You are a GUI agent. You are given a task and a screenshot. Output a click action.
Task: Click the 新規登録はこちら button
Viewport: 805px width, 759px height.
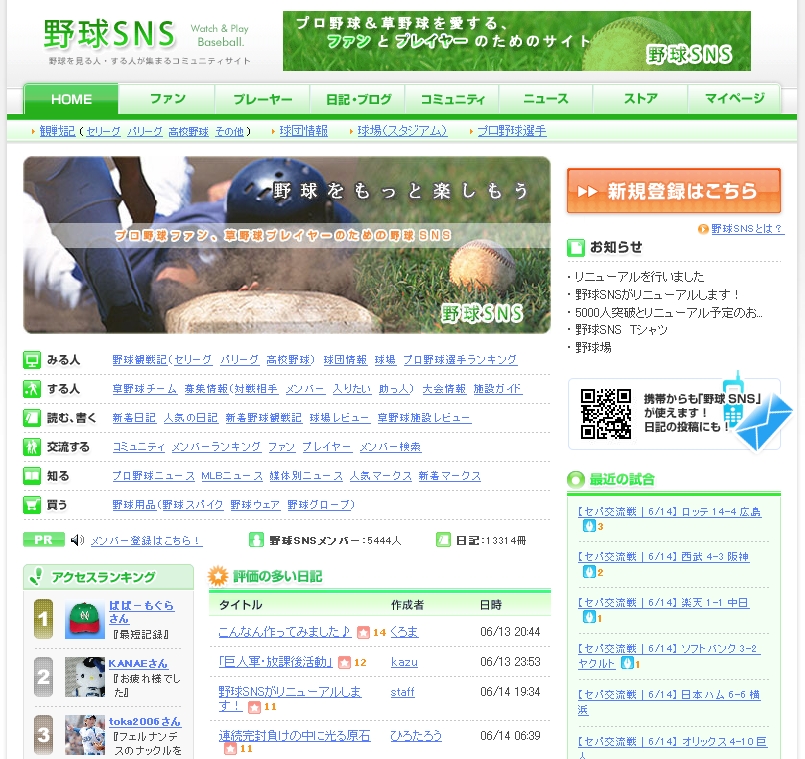click(674, 191)
